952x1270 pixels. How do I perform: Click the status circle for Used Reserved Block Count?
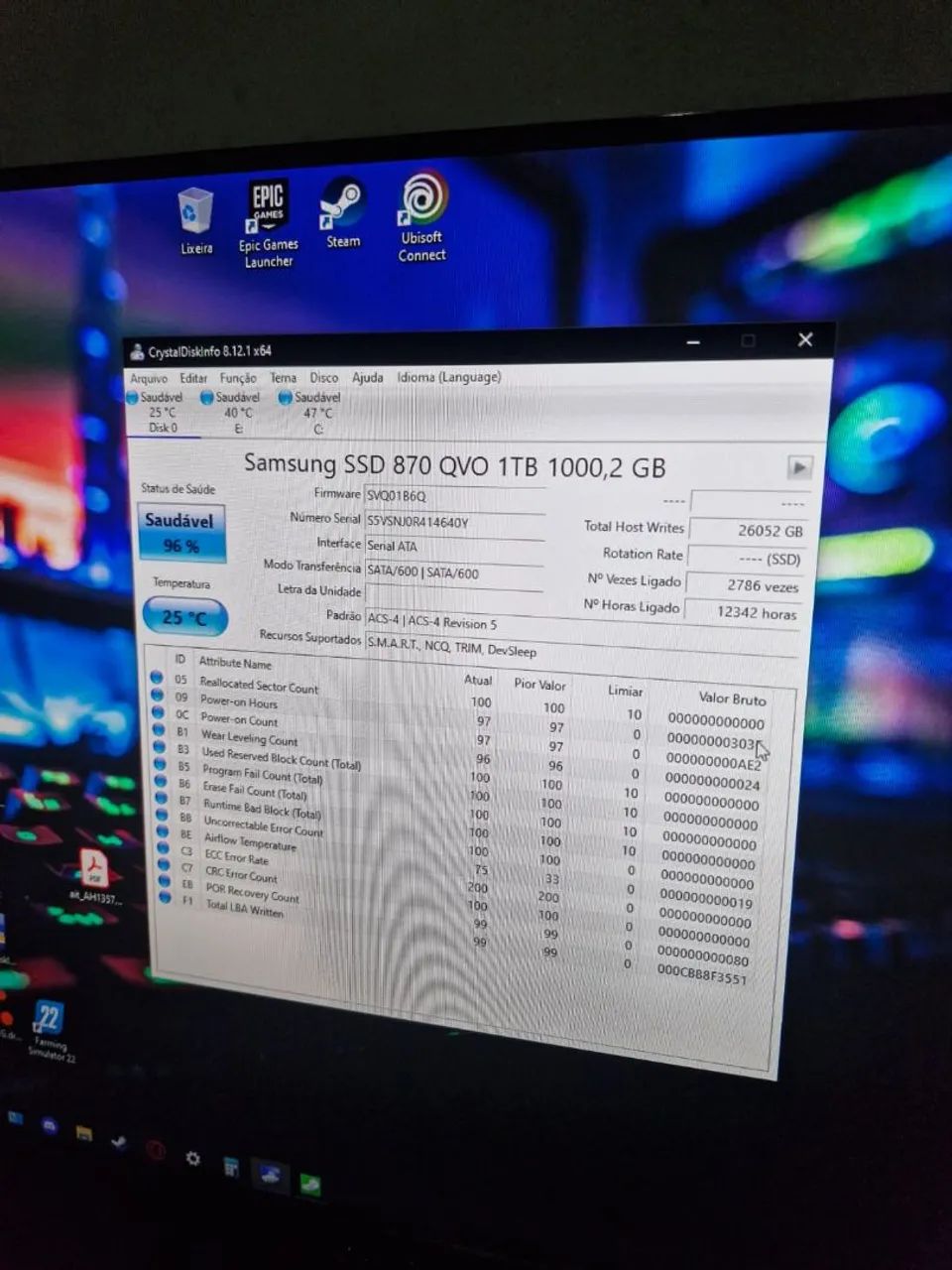[x=159, y=747]
